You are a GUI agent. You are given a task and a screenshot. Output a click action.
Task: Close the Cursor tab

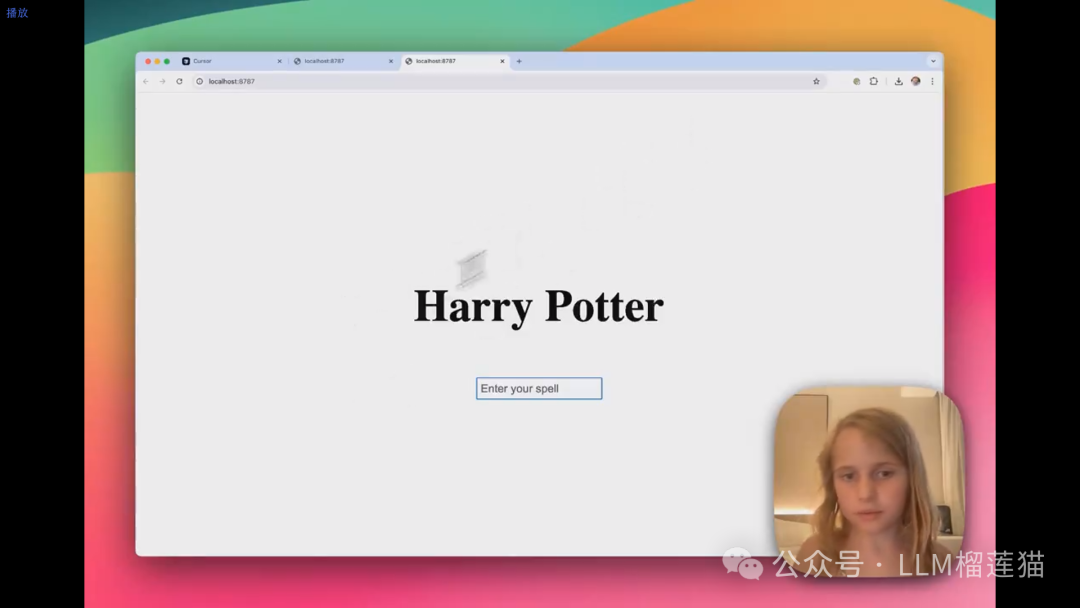click(279, 61)
